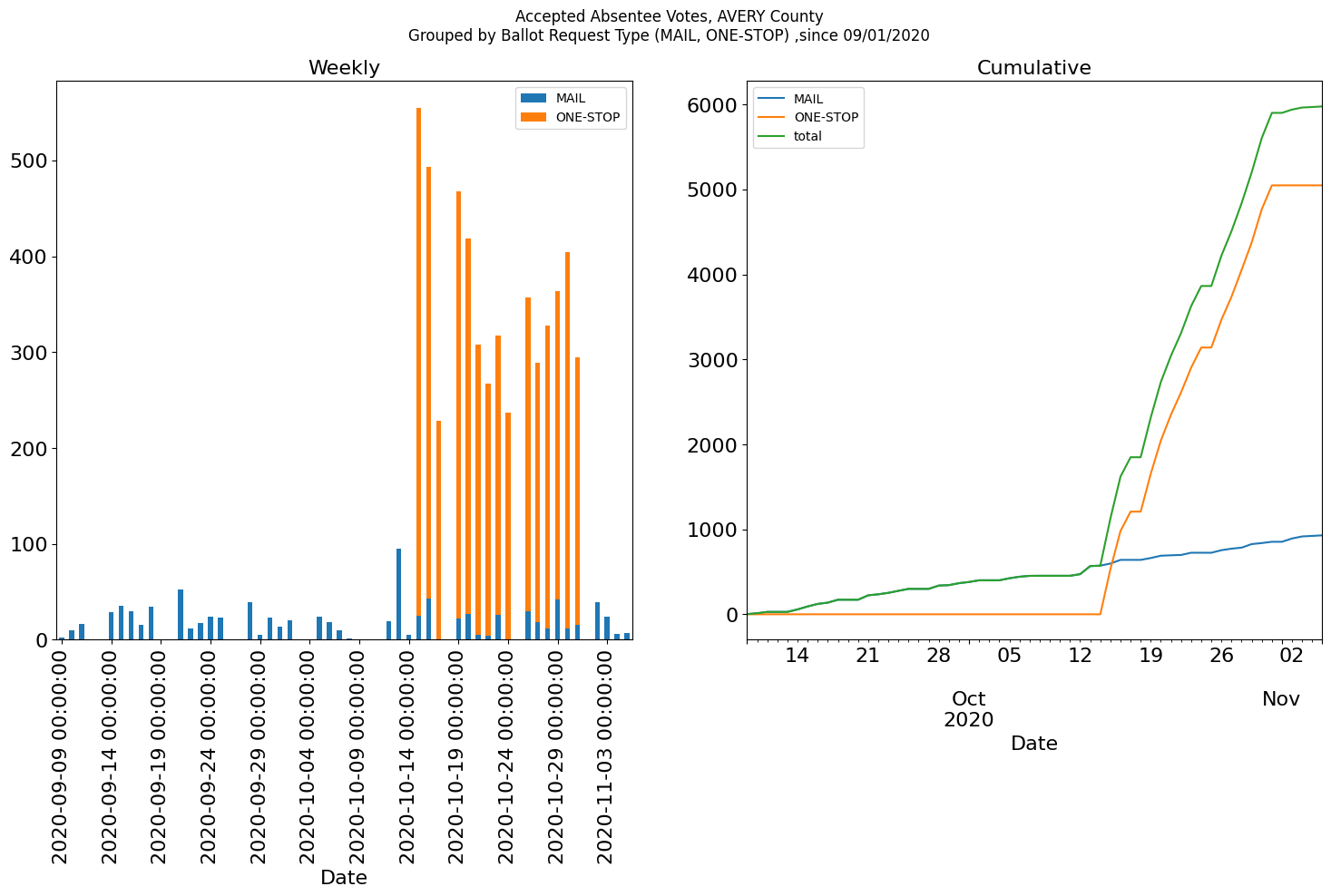Screen dimensions: 1331x896
Task: Click the 'Date' axis label under Weekly chart
Action: point(344,878)
